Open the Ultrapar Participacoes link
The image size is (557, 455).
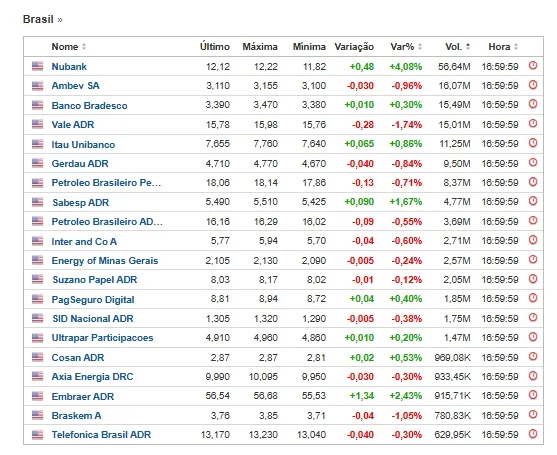102,338
